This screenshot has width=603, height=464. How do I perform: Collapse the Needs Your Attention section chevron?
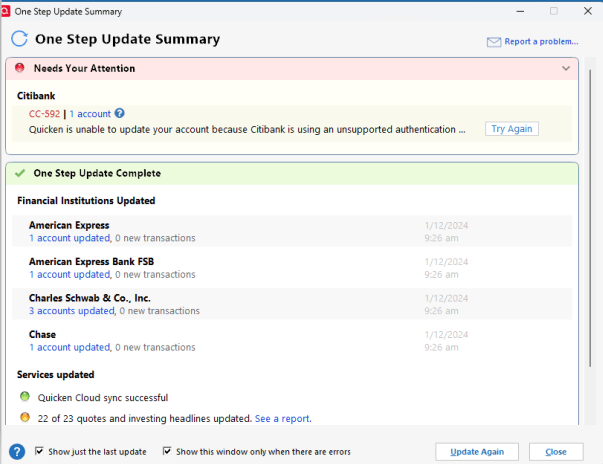point(566,68)
